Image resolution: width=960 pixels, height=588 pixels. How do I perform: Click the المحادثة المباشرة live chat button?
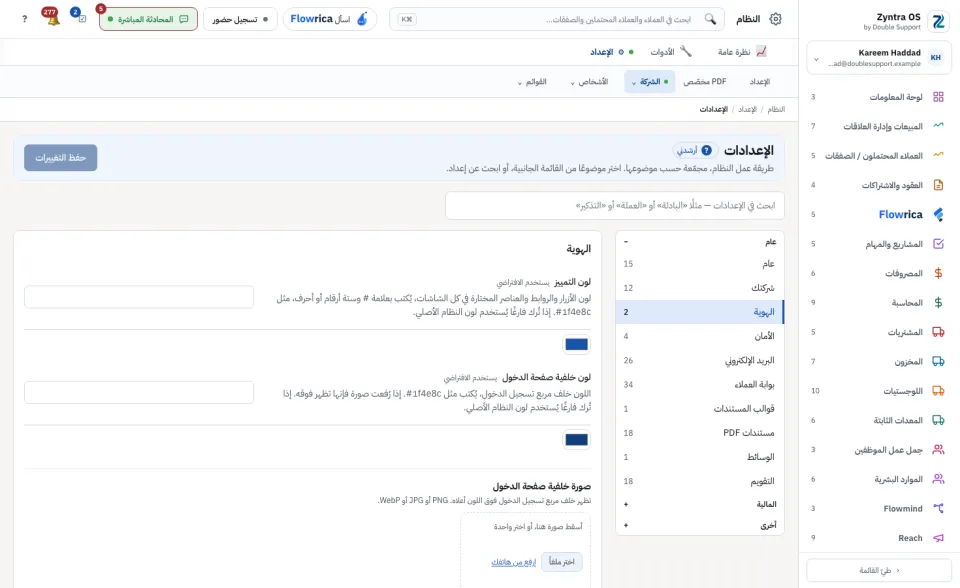click(x=148, y=19)
